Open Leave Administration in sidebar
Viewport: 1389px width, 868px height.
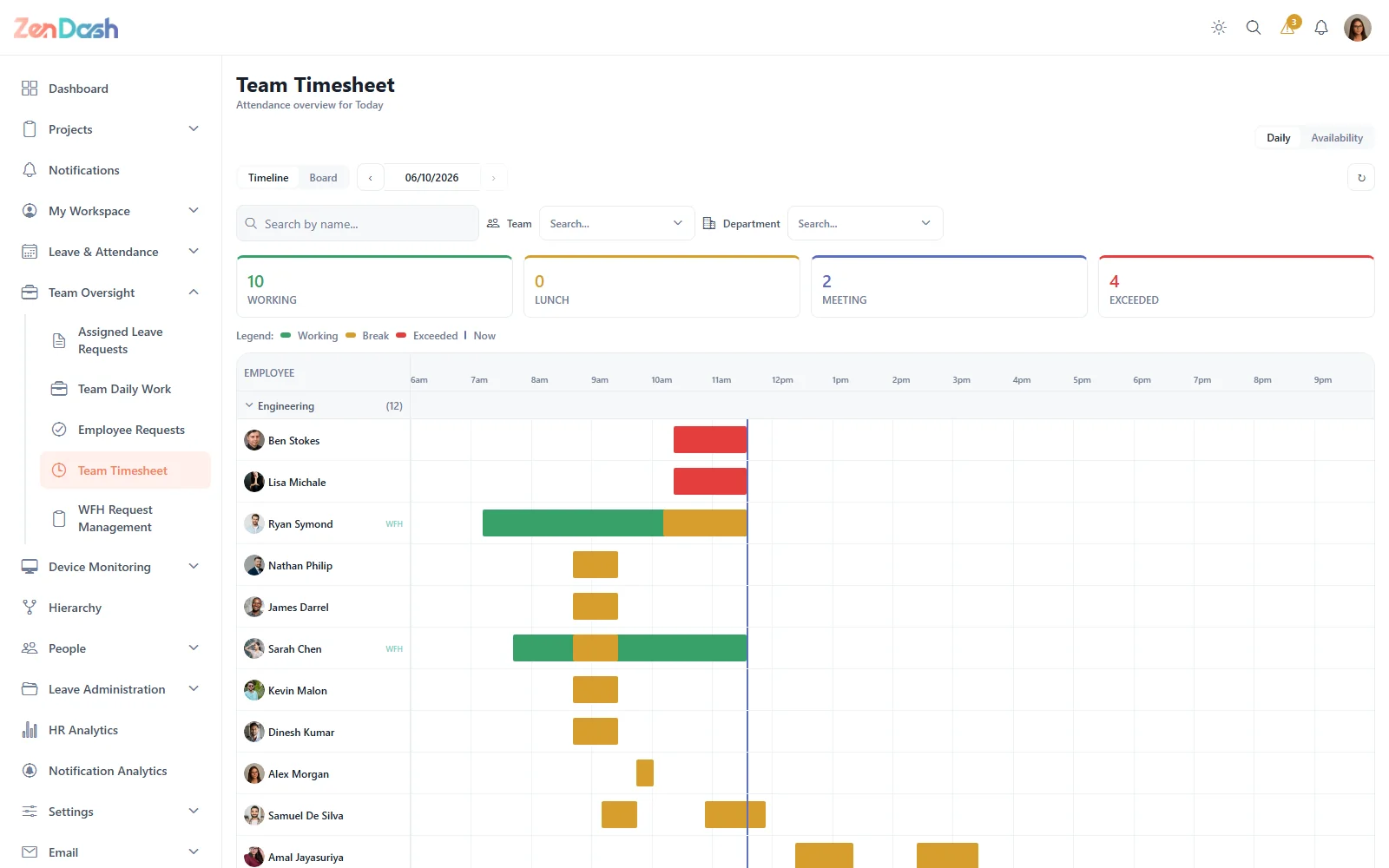pyautogui.click(x=111, y=689)
